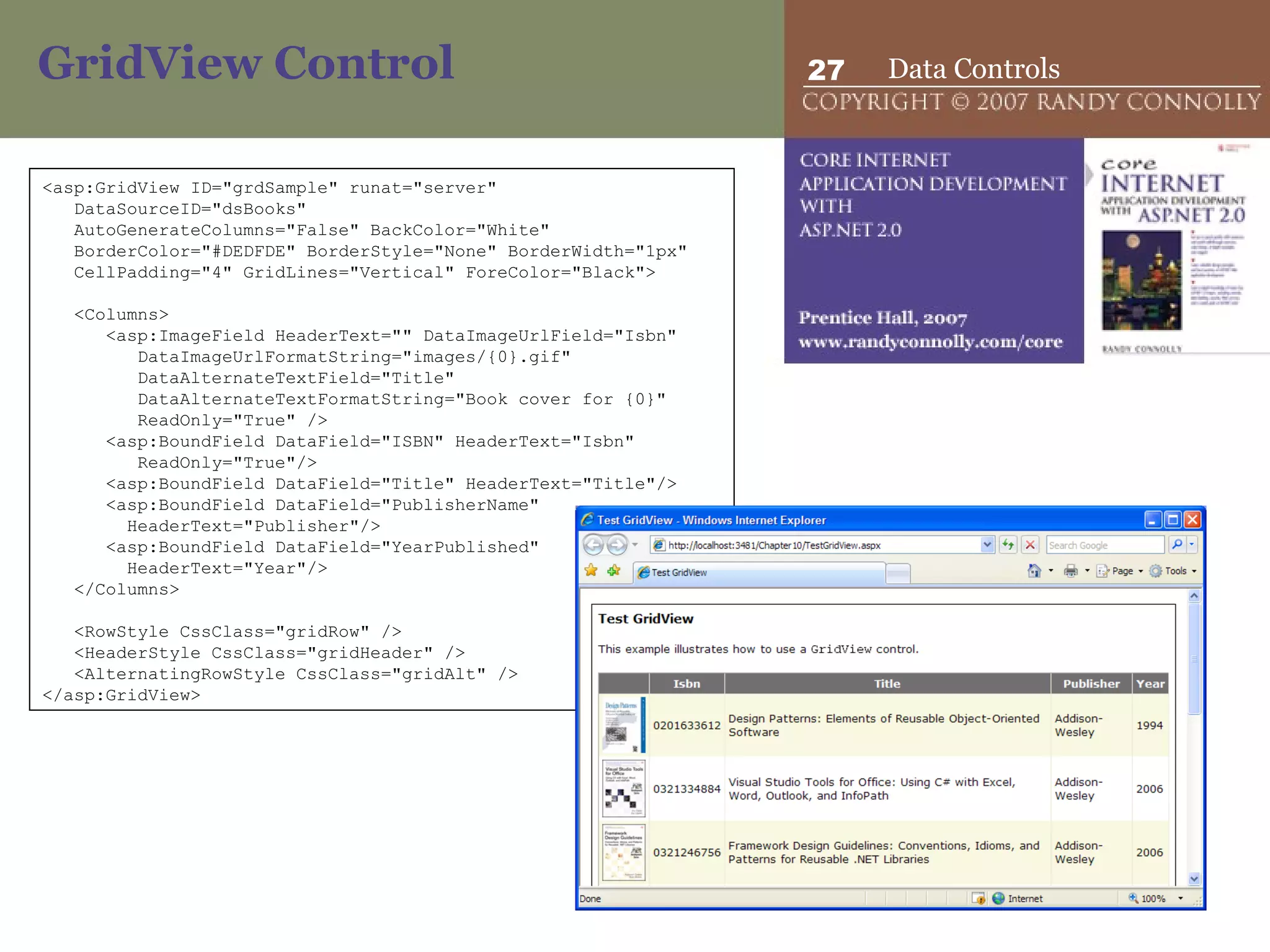Click the Publisher column header
Image resolution: width=1270 pixels, height=952 pixels.
pos(1091,684)
